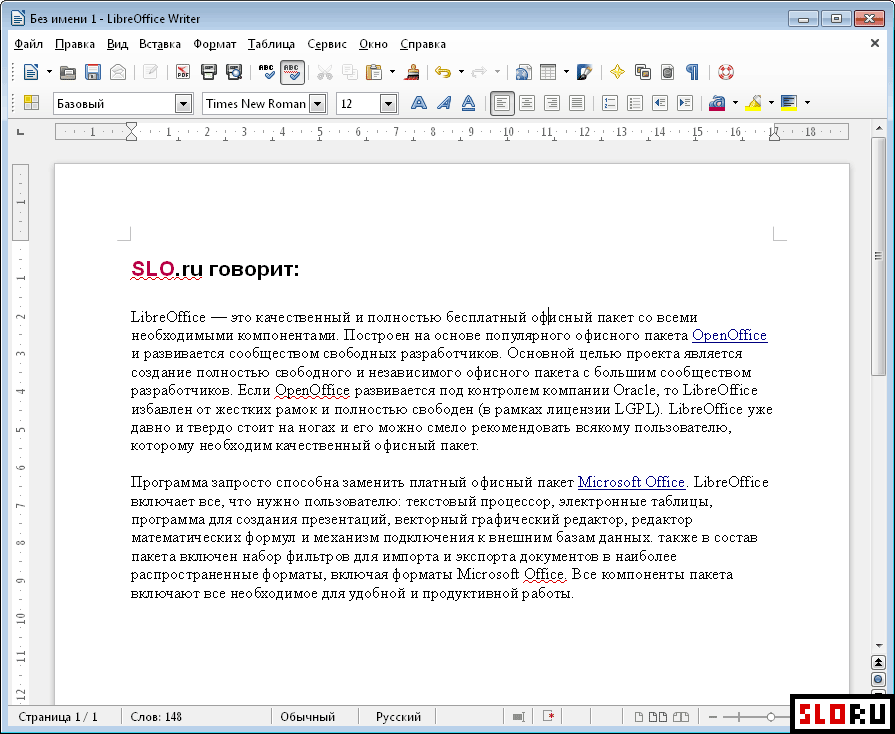Image resolution: width=895 pixels, height=734 pixels.
Task: Run the spelling and grammar check
Action: (267, 72)
